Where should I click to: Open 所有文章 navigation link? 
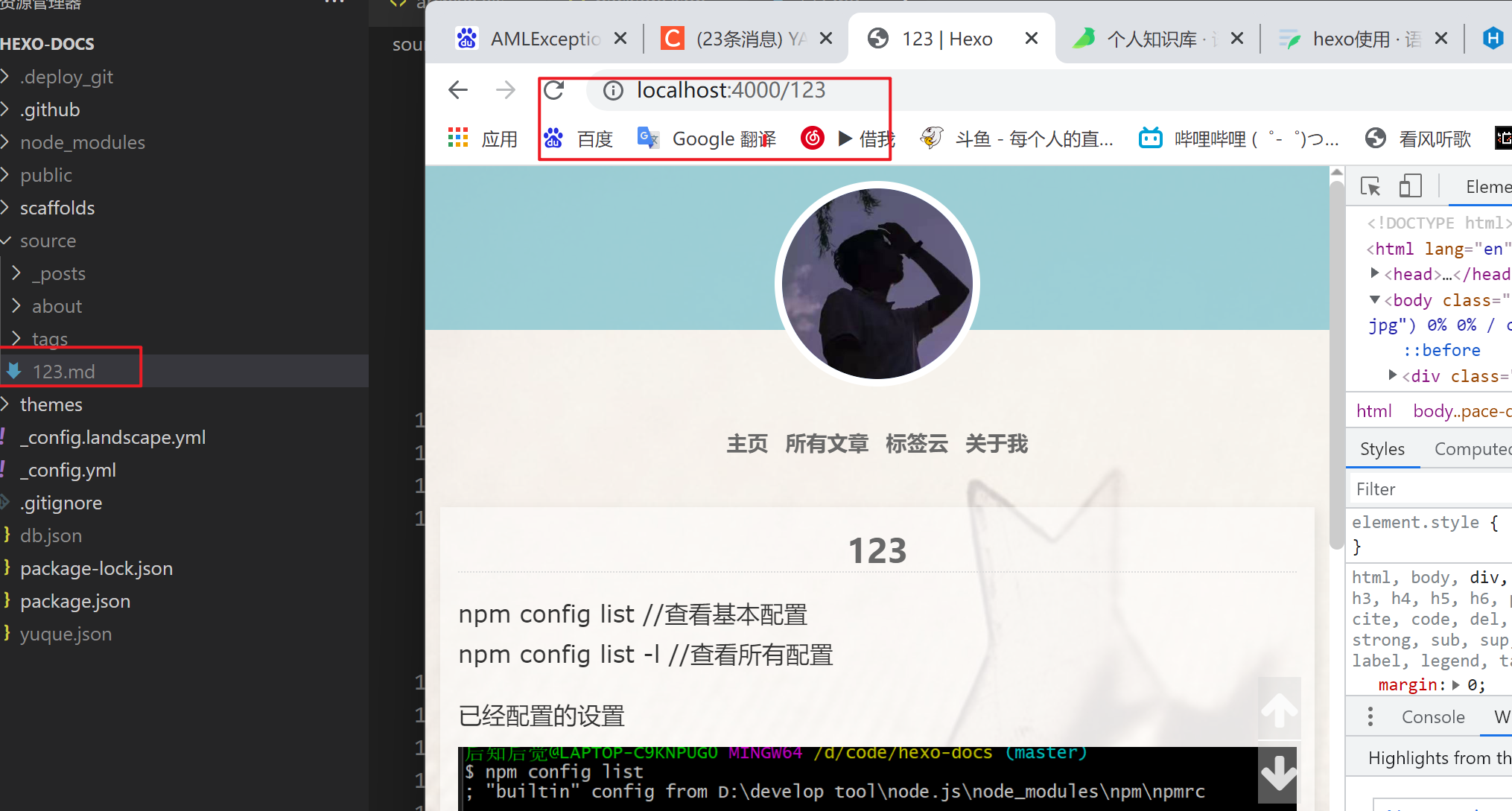pos(827,444)
